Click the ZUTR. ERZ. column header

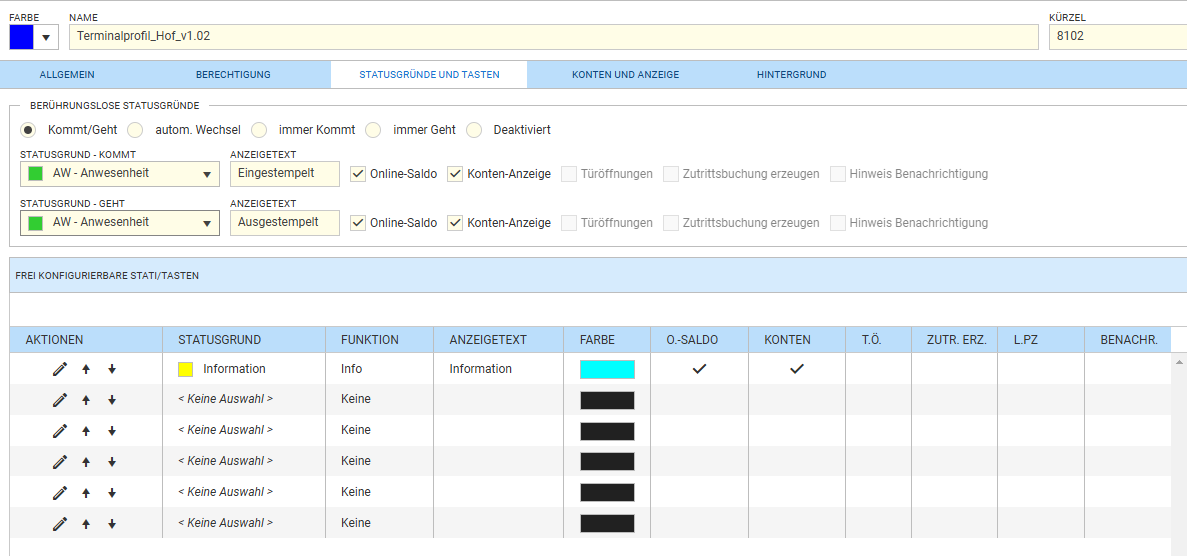(x=956, y=340)
